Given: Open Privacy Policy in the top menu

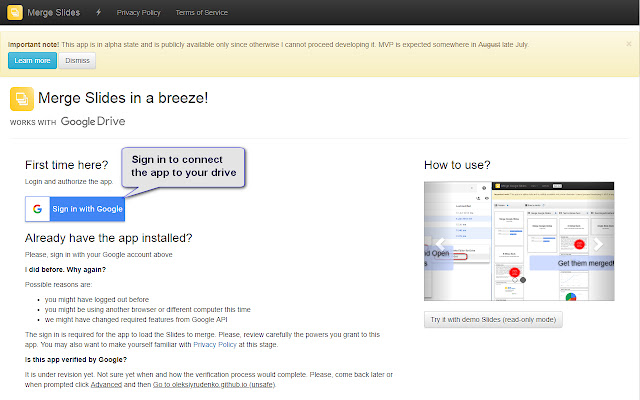Looking at the screenshot, I should click(138, 13).
